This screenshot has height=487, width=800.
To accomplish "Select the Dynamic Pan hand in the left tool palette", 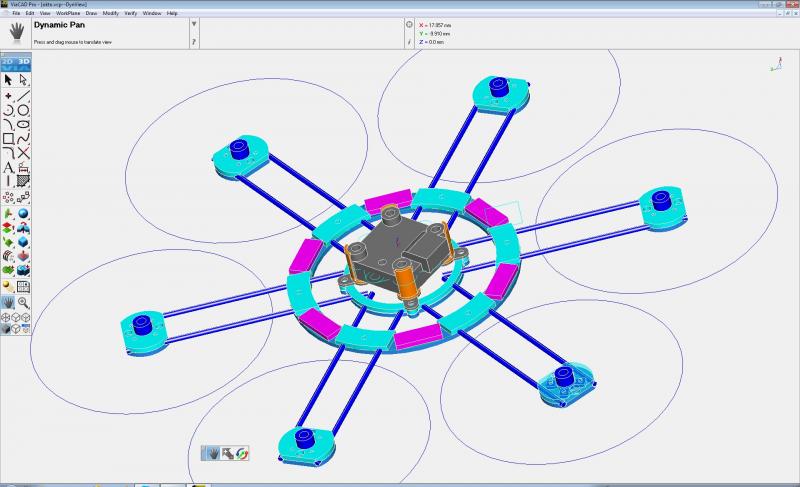I will [x=8, y=303].
